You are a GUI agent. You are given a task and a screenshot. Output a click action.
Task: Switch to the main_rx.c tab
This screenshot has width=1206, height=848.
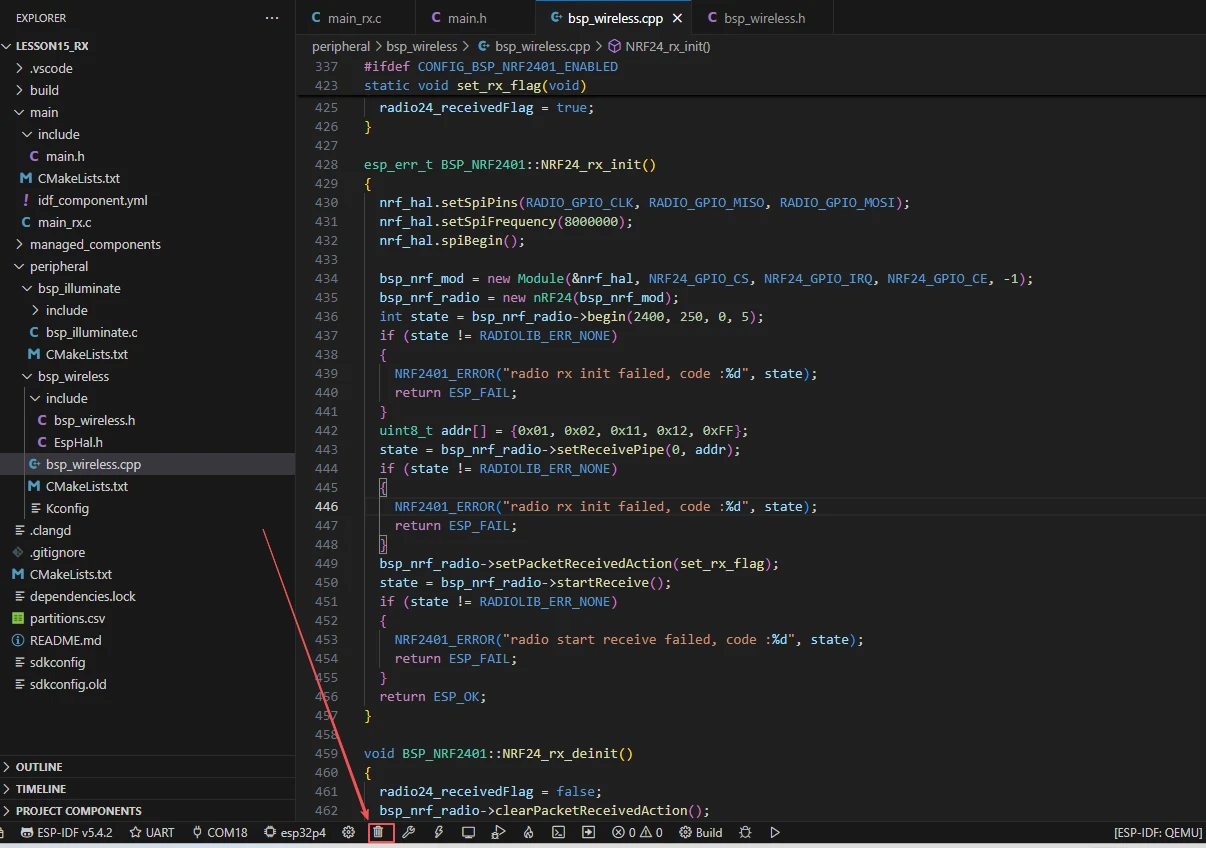(354, 18)
